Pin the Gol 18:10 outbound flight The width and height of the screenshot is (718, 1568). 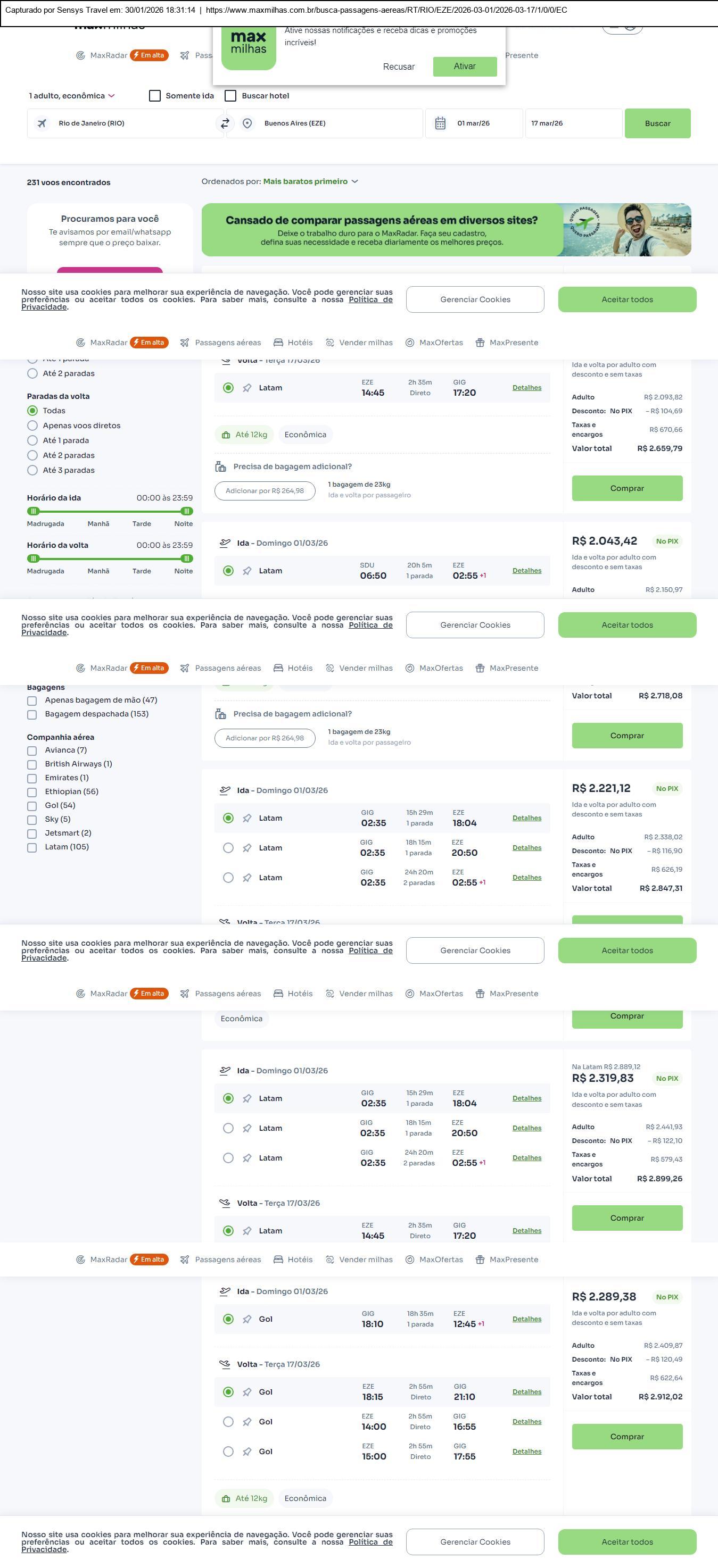[246, 1319]
